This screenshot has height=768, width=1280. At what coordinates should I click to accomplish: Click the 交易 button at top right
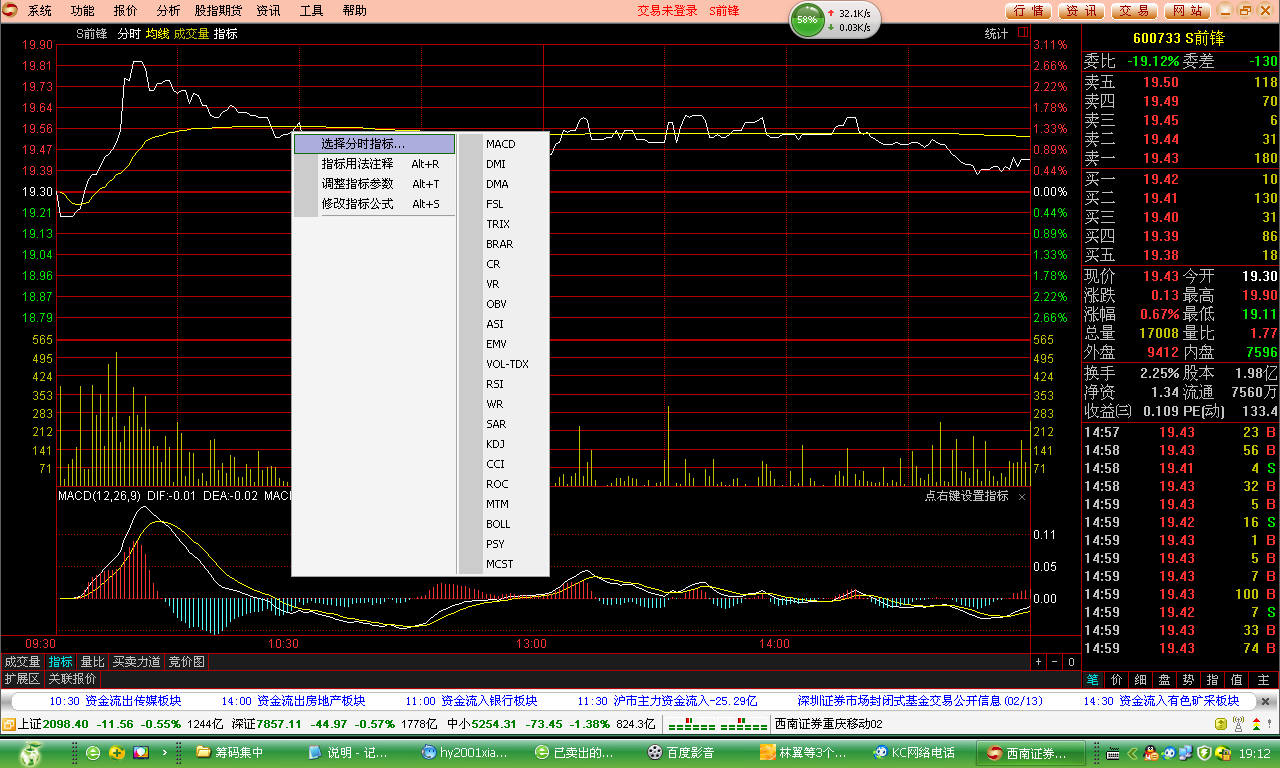(1134, 11)
